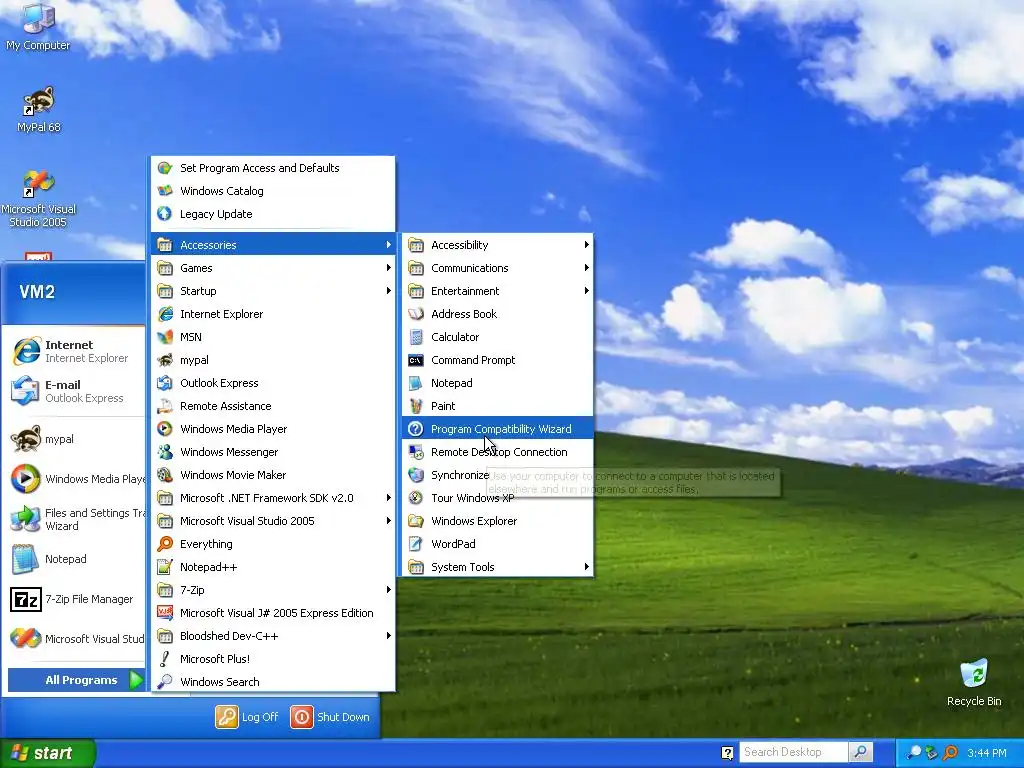The height and width of the screenshot is (768, 1024).
Task: Launch Microsoft Plus!
Action: pyautogui.click(x=273, y=659)
